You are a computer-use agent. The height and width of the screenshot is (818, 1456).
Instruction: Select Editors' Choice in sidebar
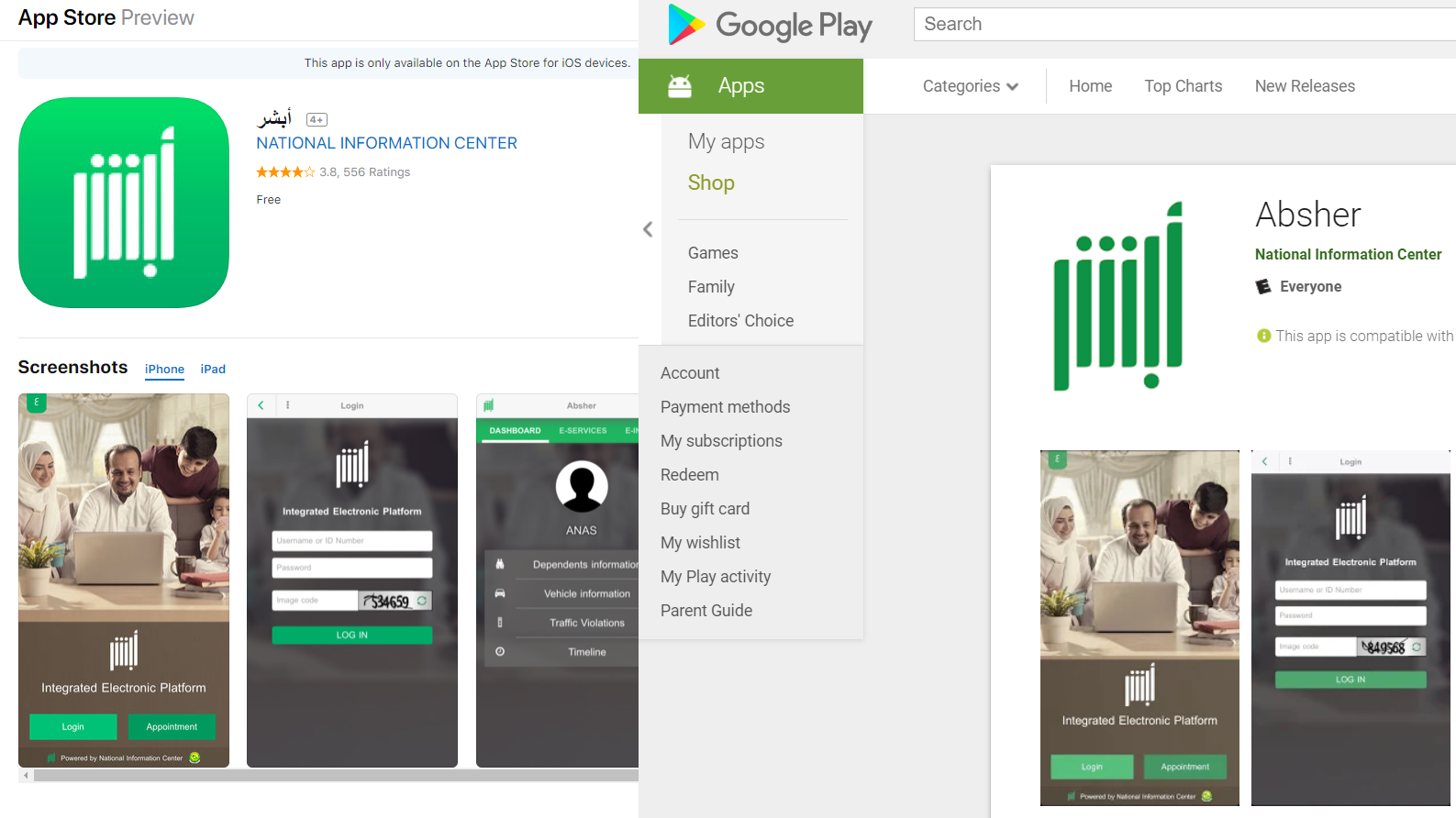(x=740, y=321)
